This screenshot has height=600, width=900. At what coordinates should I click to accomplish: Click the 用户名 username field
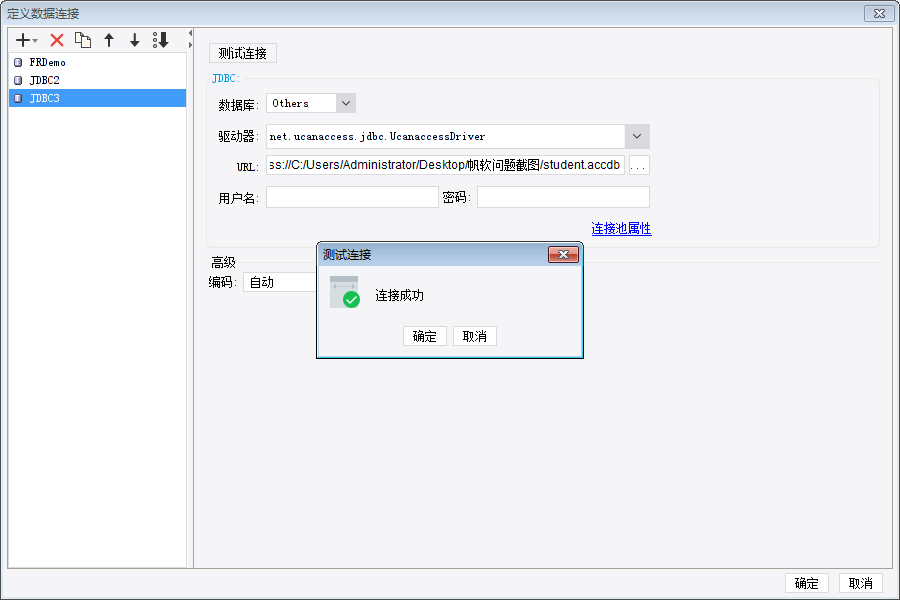pos(352,198)
